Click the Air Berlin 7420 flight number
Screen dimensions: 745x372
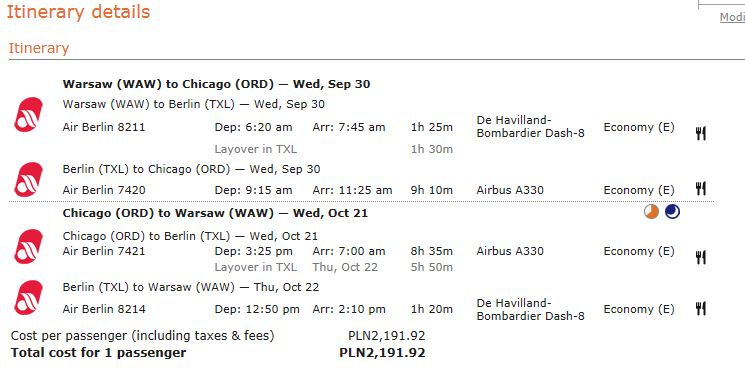[104, 190]
